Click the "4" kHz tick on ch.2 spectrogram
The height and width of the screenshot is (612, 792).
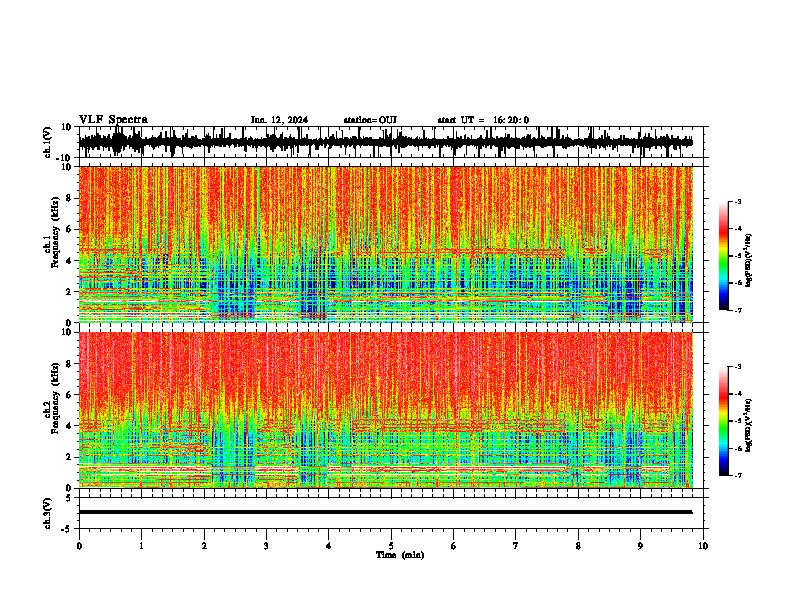(70, 426)
